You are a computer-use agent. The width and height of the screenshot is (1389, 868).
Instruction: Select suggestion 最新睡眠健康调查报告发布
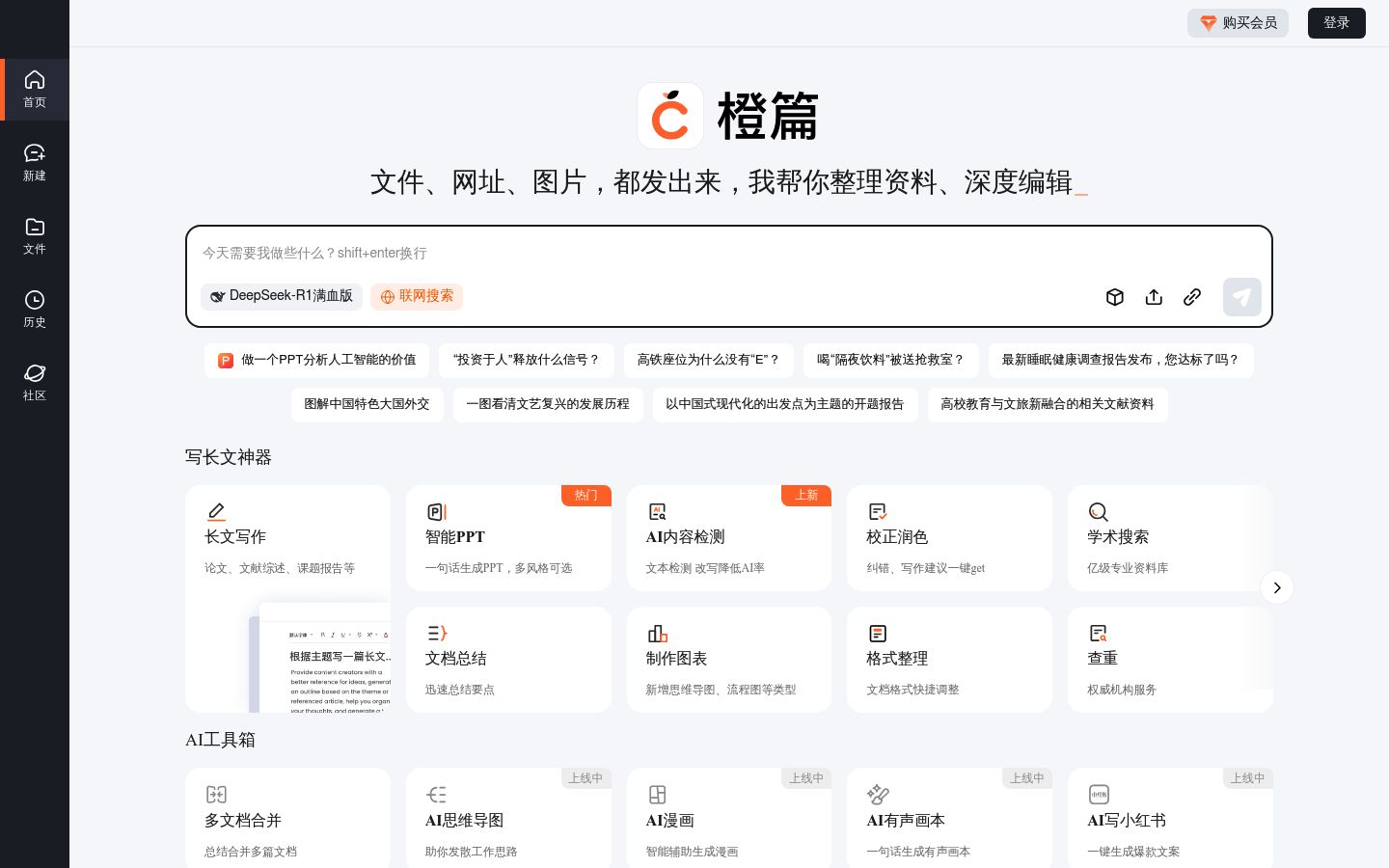(x=1121, y=360)
